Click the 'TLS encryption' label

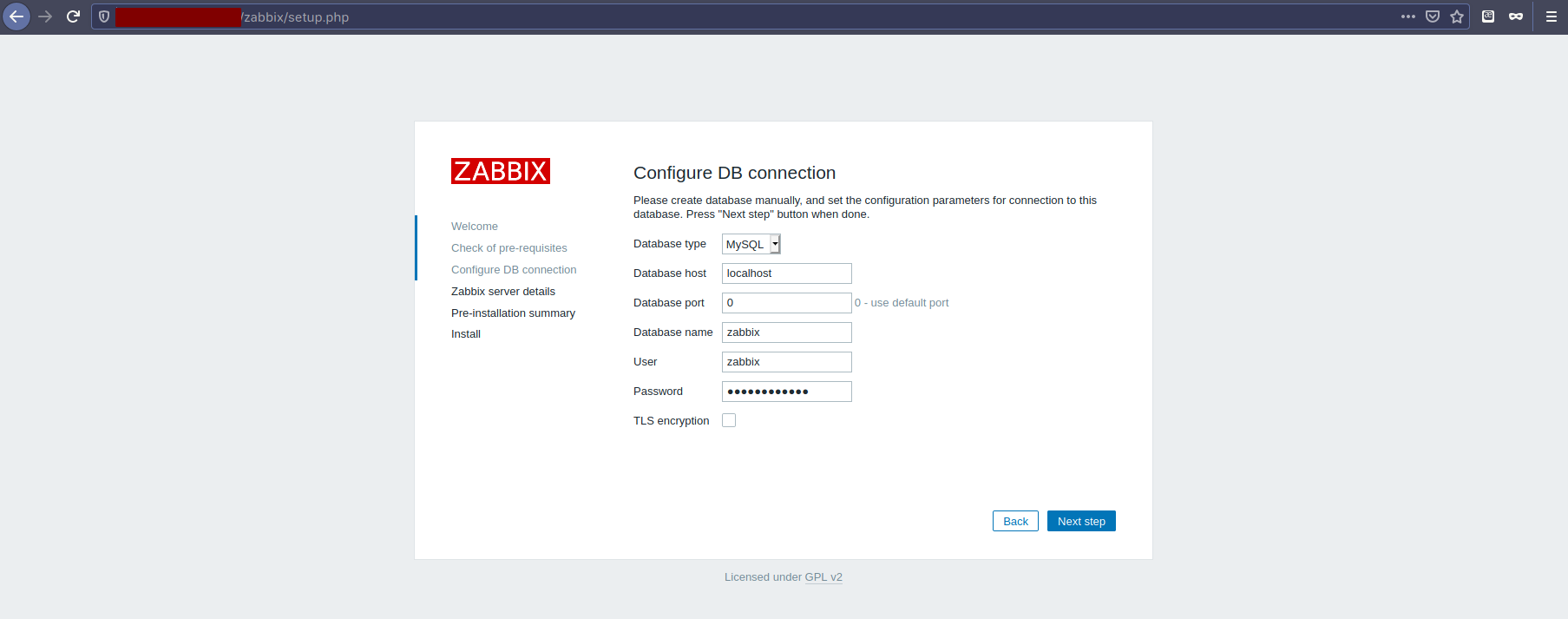click(x=672, y=421)
